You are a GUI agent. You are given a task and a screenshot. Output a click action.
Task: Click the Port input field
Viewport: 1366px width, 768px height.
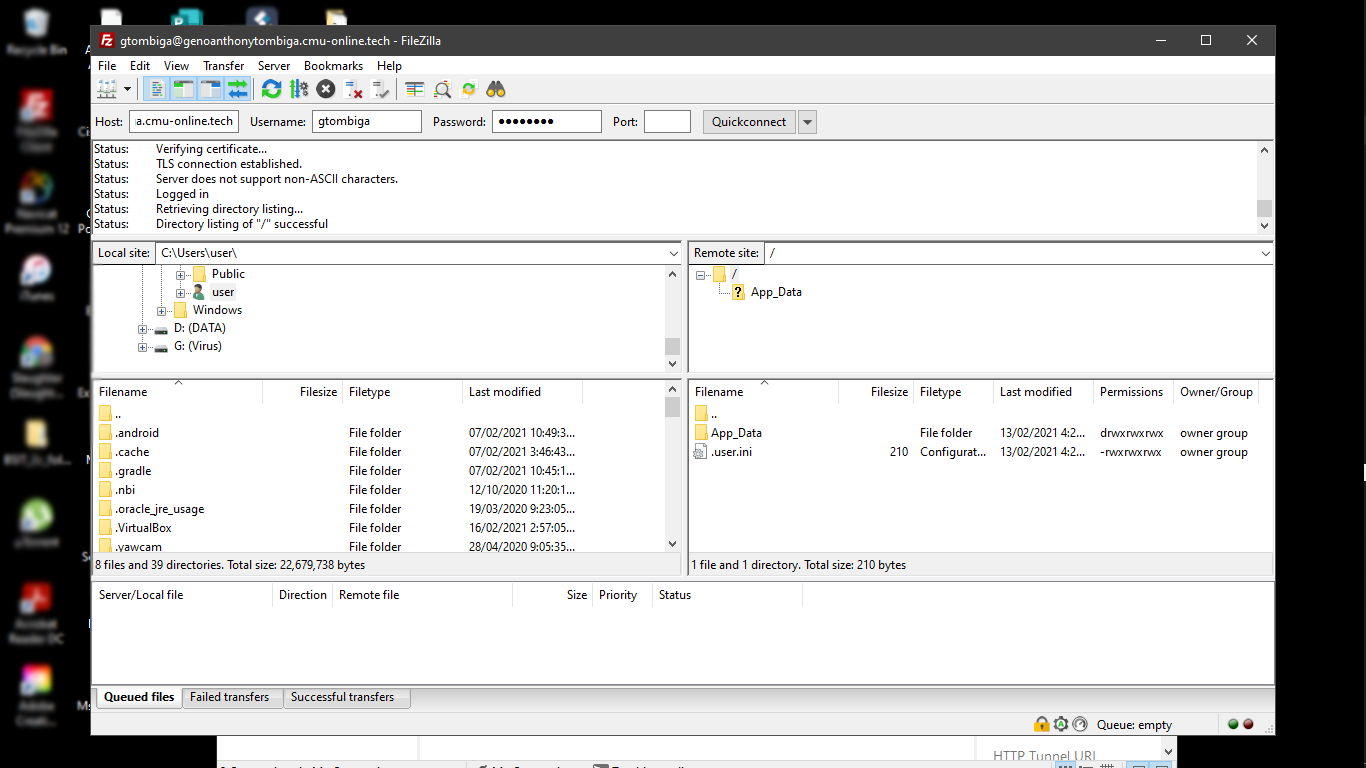click(667, 122)
